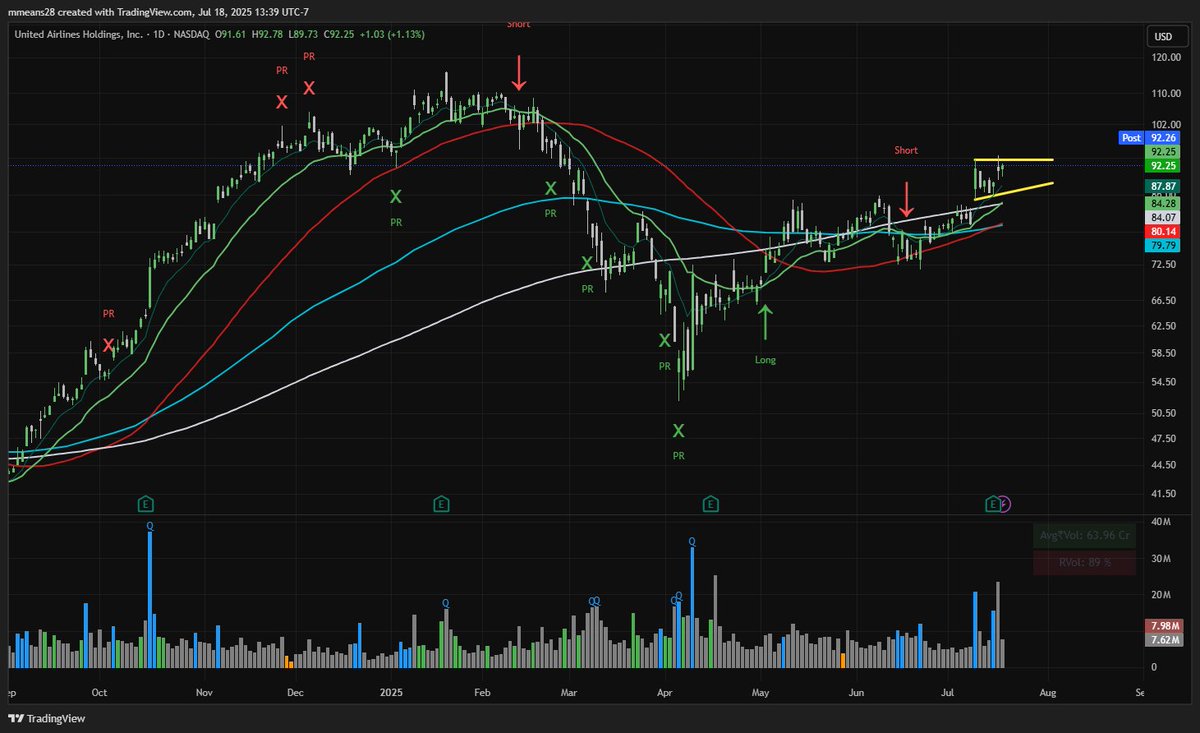The height and width of the screenshot is (733, 1200).
Task: Click the 72.50 price axis label
Action: pyautogui.click(x=1163, y=264)
